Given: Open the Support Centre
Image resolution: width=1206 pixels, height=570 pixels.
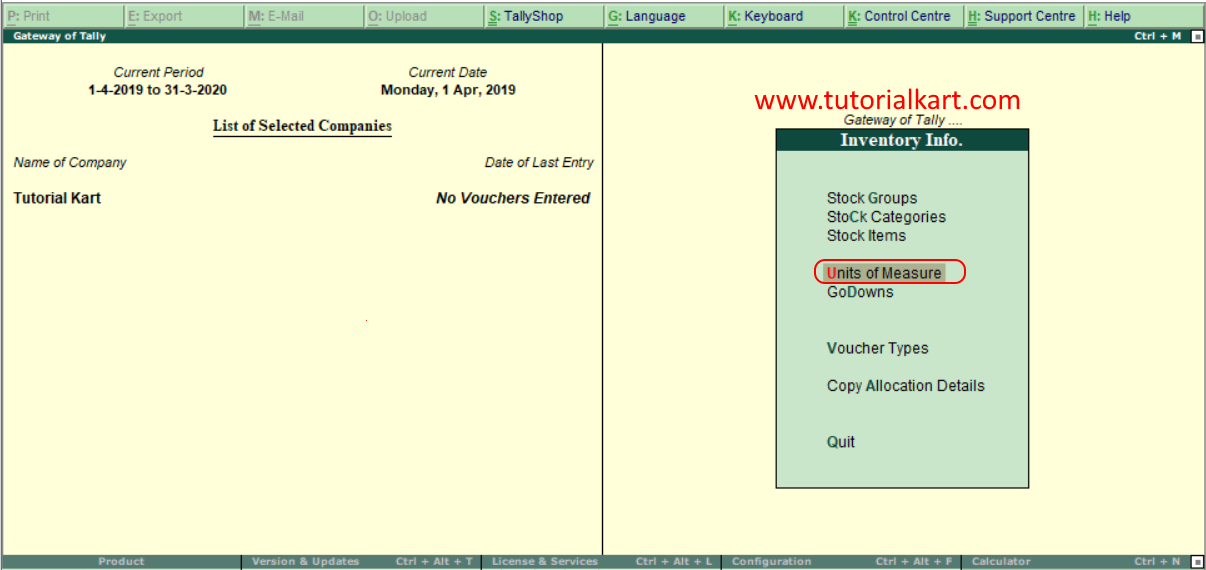Looking at the screenshot, I should [1024, 16].
